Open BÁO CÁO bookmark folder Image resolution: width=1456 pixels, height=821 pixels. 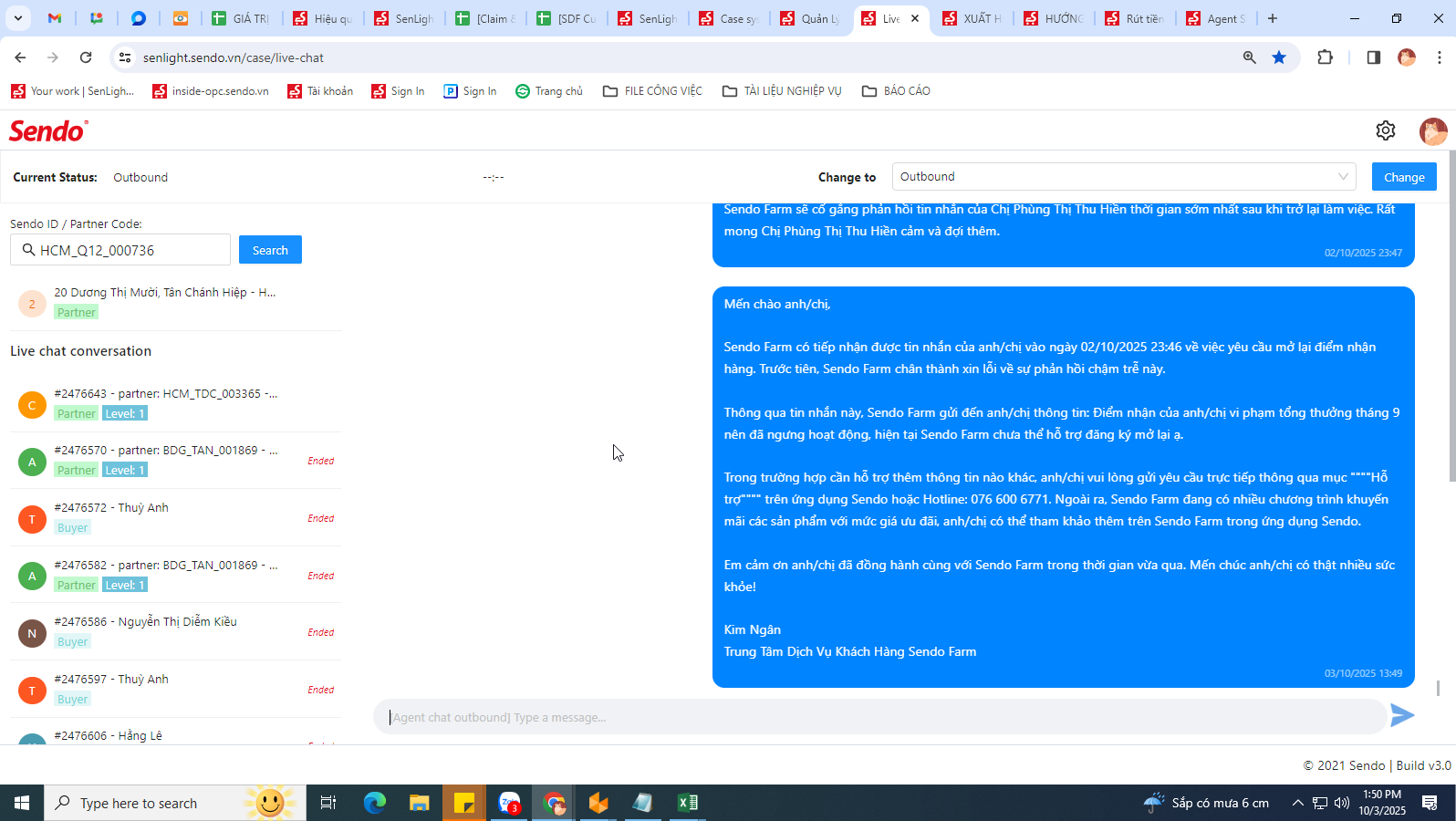pos(896,91)
